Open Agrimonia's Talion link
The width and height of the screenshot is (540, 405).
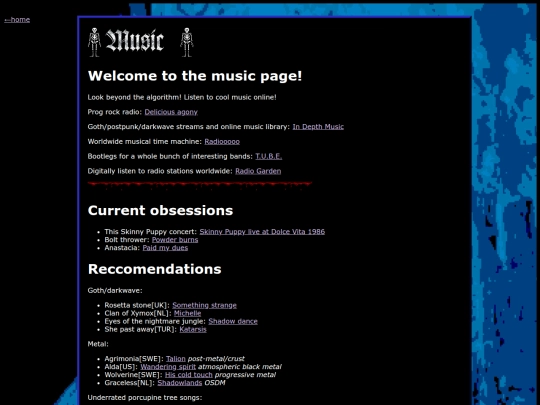coord(176,359)
